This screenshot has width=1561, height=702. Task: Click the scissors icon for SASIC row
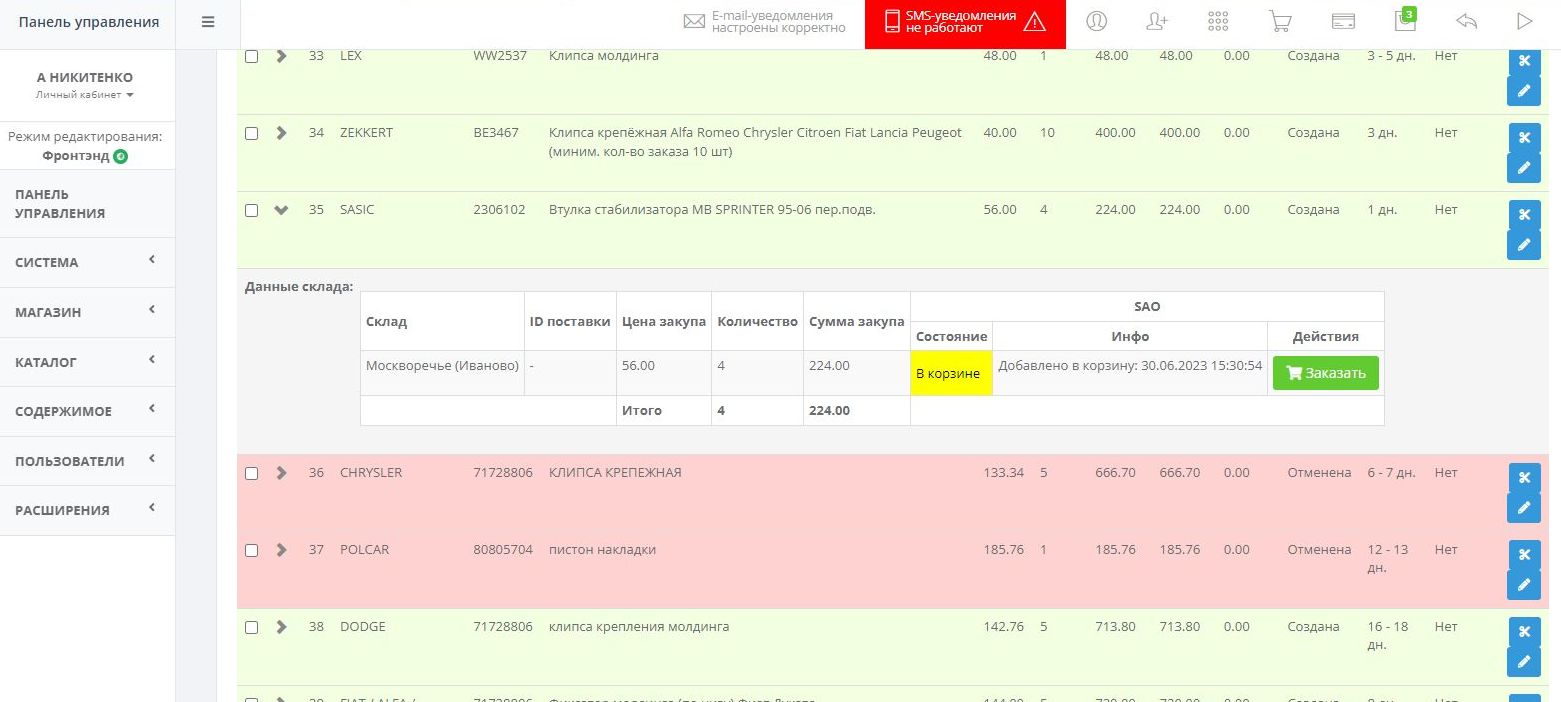pyautogui.click(x=1523, y=215)
